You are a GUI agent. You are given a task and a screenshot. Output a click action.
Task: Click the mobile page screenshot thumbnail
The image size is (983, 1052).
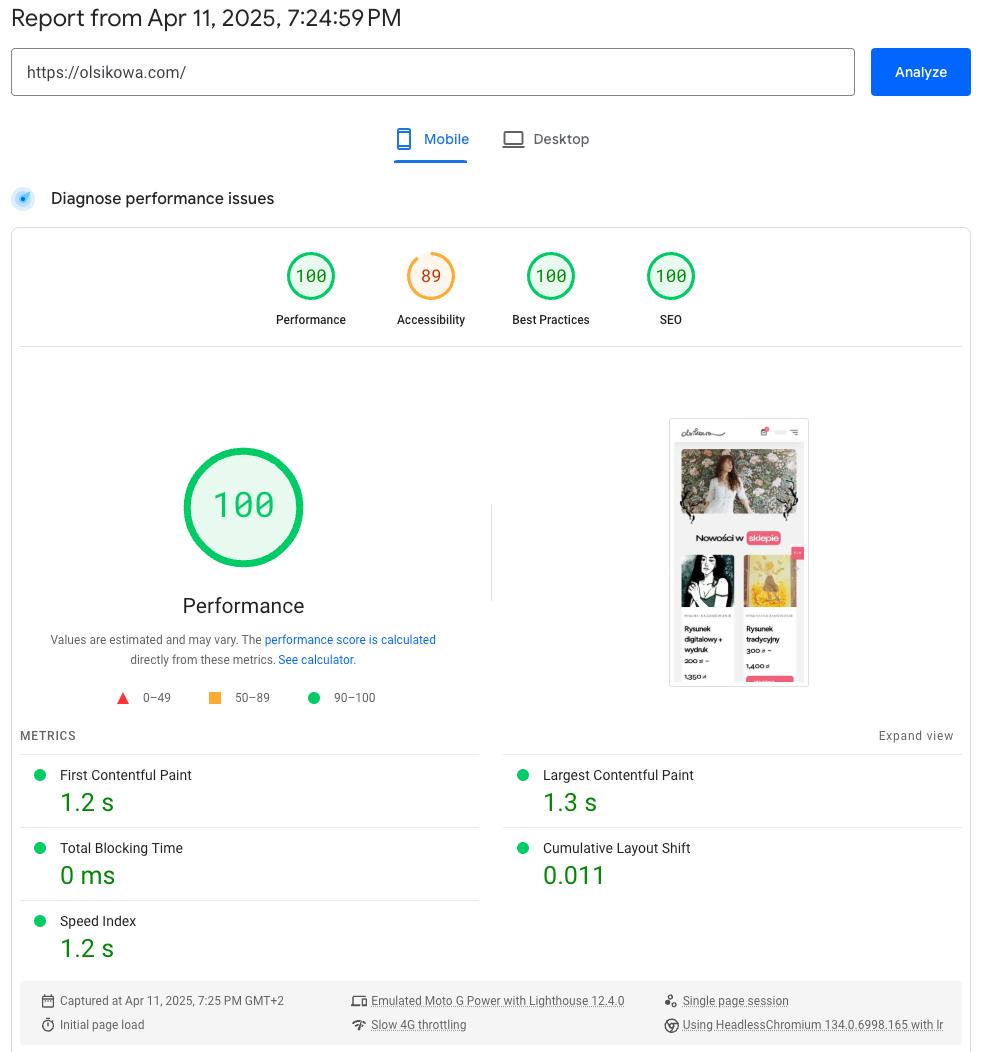(x=738, y=552)
